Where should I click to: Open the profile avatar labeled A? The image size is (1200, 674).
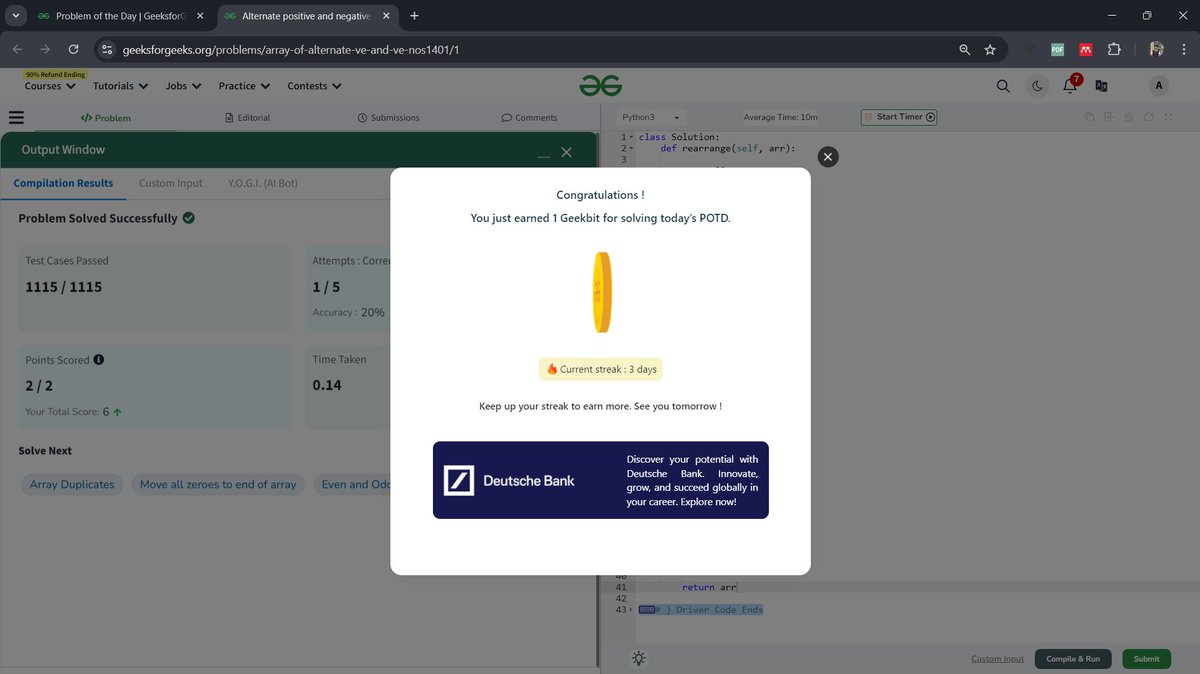pyautogui.click(x=1159, y=86)
